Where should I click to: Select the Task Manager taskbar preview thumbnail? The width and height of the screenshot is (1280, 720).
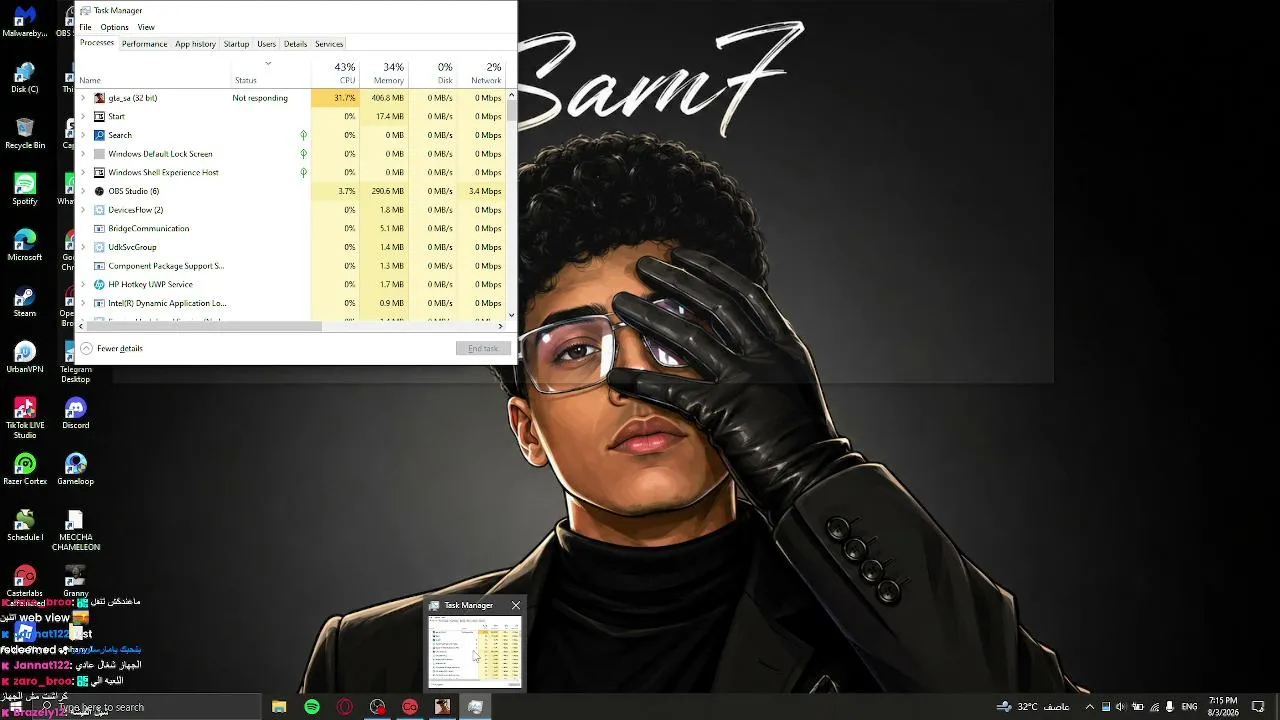(x=475, y=651)
